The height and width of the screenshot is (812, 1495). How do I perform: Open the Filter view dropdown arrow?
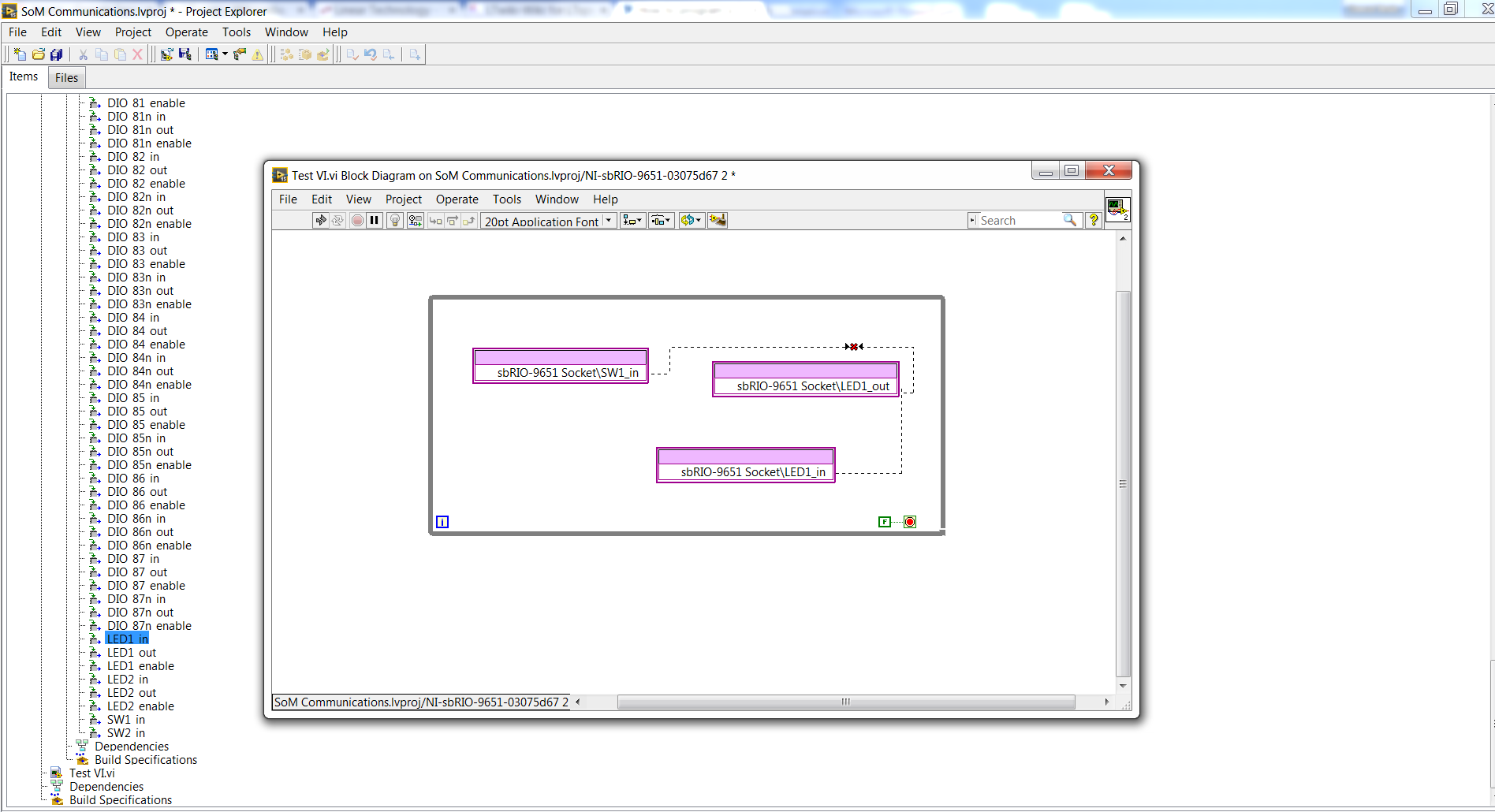pyautogui.click(x=225, y=54)
